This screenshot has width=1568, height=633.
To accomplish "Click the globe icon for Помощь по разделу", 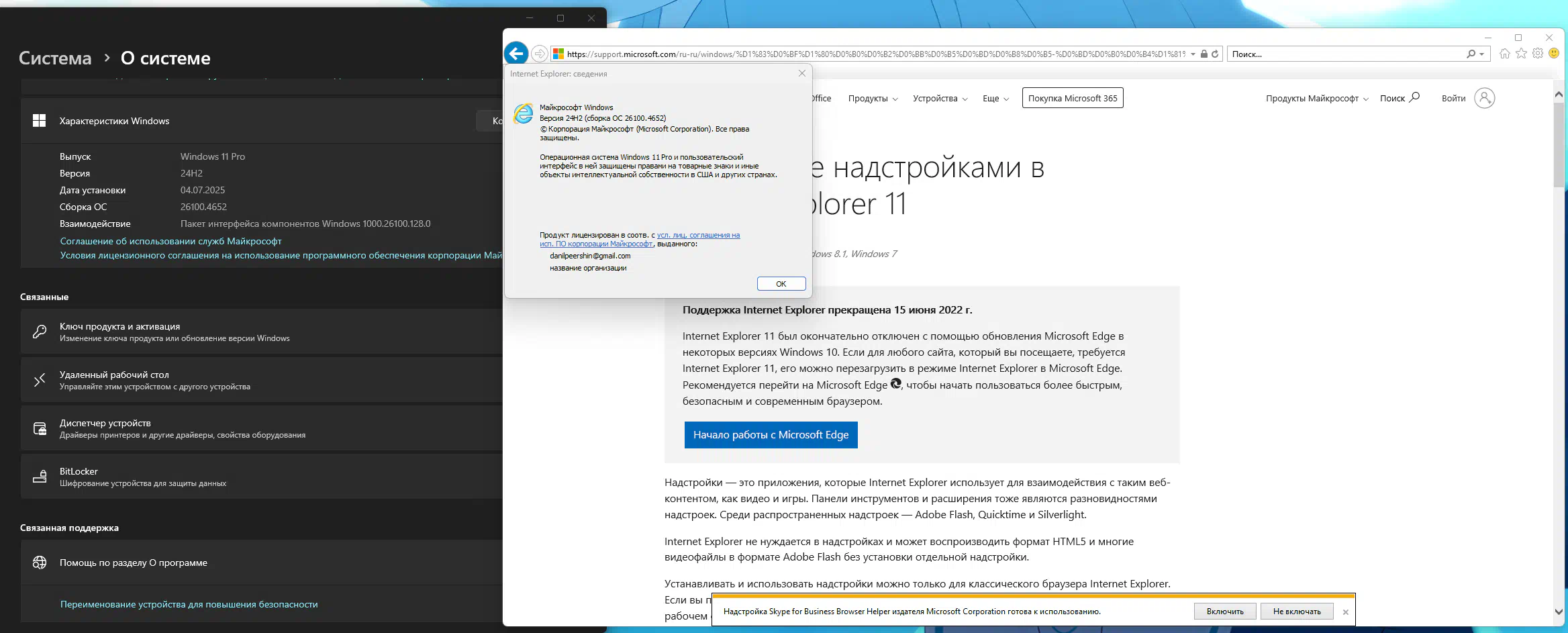I will click(x=40, y=563).
